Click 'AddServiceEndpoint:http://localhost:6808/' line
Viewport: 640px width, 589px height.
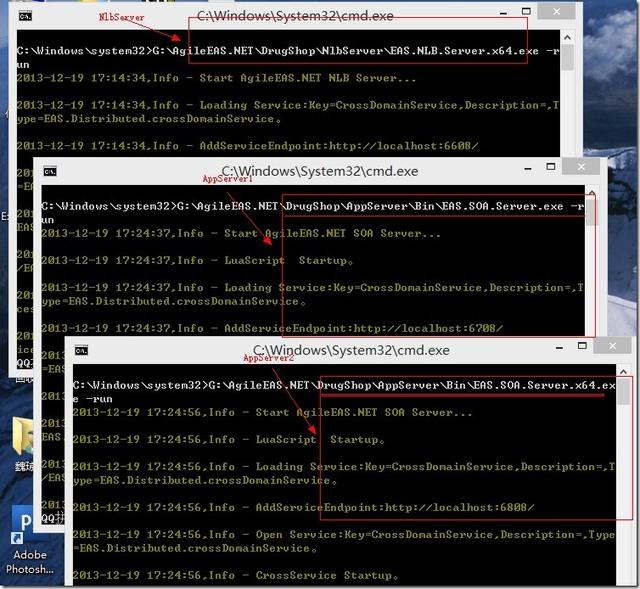click(303, 507)
